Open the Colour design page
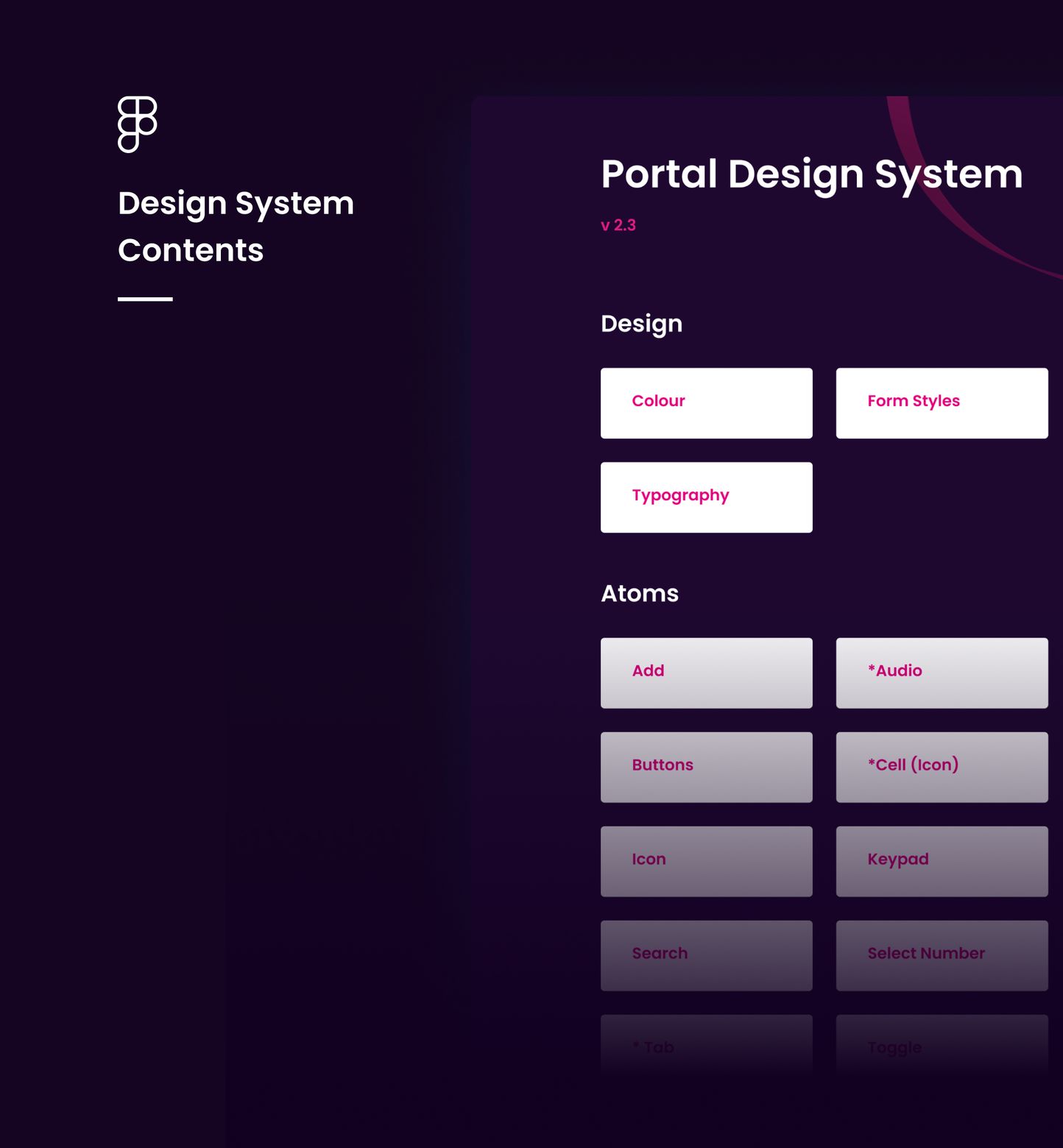Image resolution: width=1063 pixels, height=1148 pixels. coord(706,402)
